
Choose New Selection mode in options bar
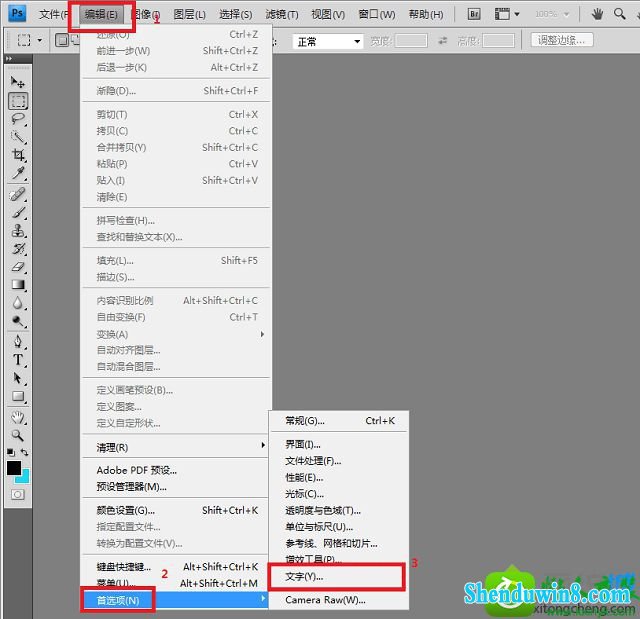pyautogui.click(x=62, y=40)
